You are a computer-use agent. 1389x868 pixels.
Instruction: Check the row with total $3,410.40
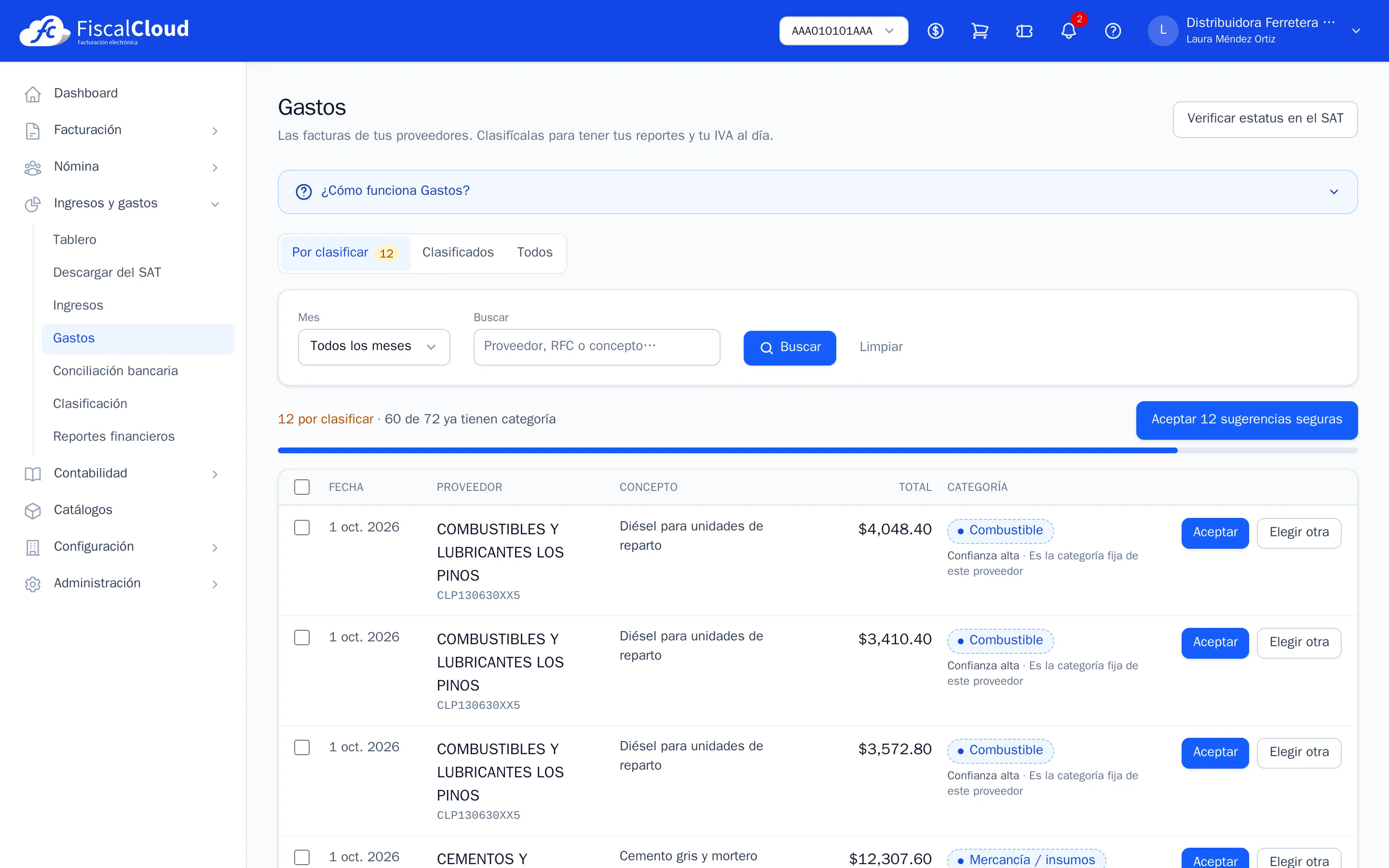(302, 637)
